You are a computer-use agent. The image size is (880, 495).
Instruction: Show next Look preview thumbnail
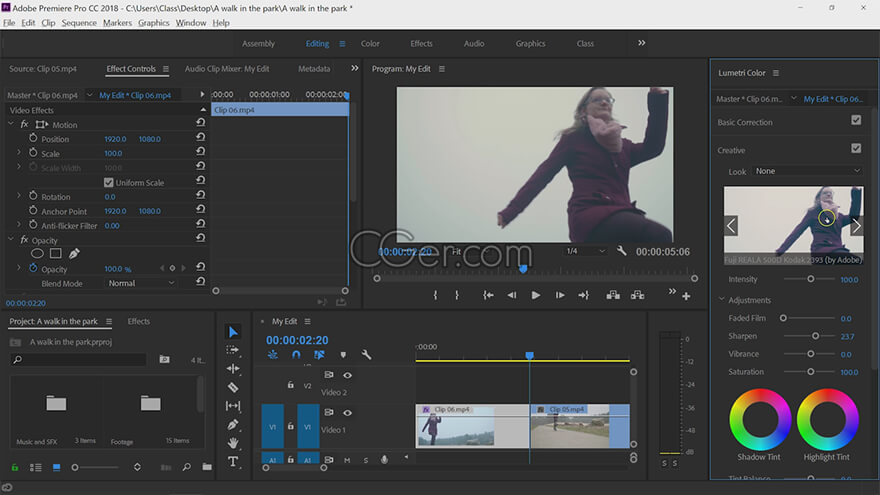pyautogui.click(x=856, y=226)
